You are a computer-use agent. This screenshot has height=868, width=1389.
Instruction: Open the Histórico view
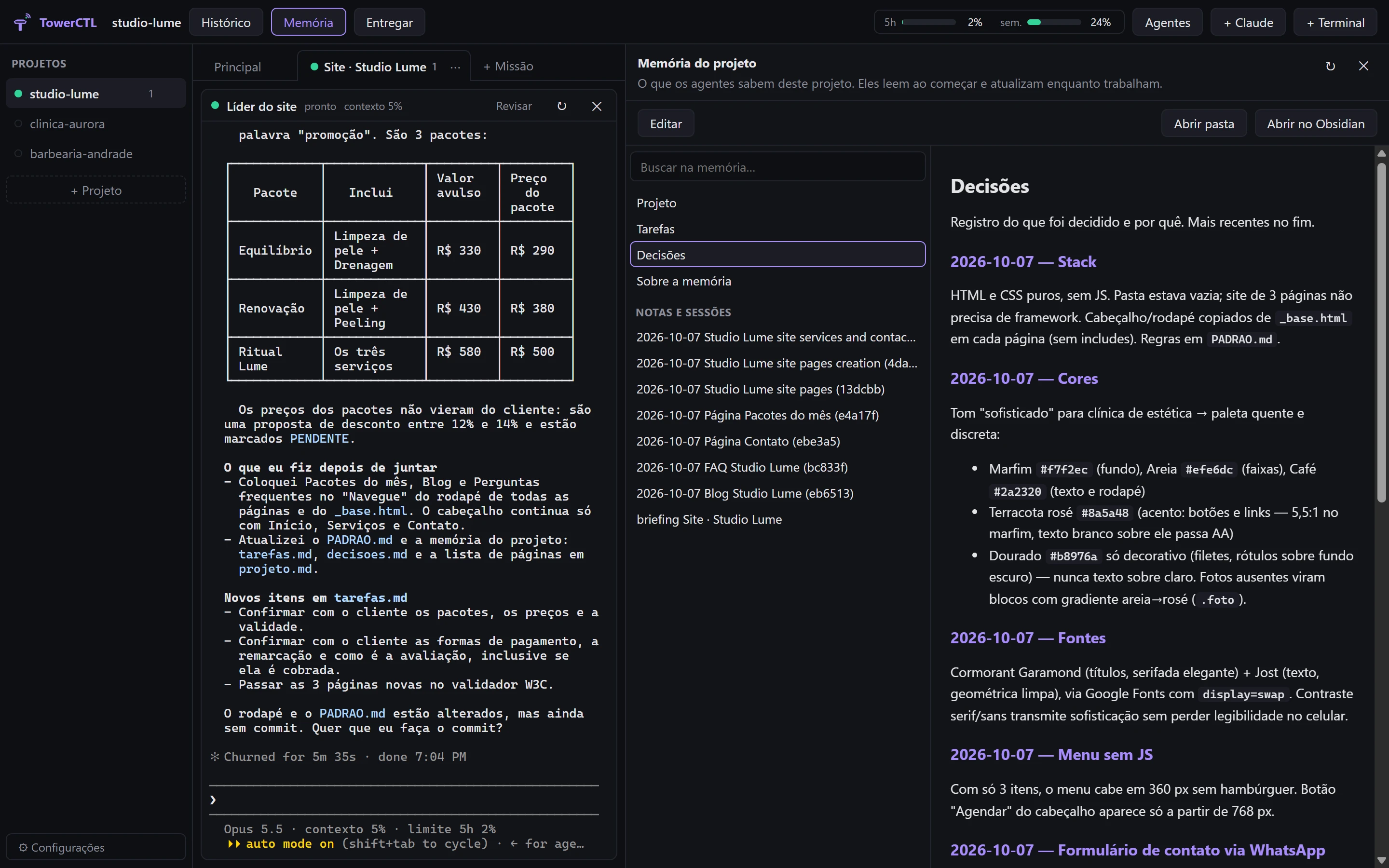click(226, 22)
